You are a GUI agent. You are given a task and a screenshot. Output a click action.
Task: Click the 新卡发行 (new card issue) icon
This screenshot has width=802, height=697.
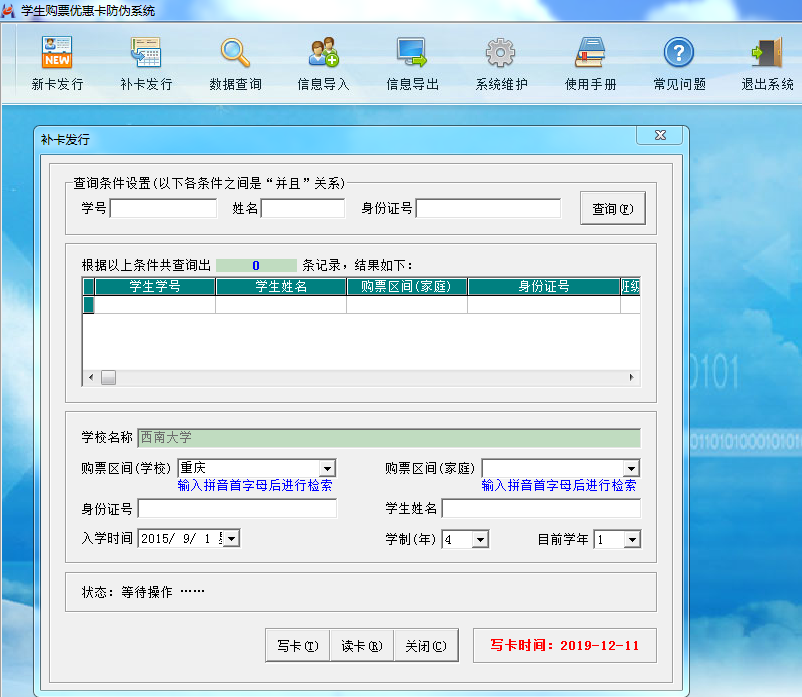click(x=57, y=53)
